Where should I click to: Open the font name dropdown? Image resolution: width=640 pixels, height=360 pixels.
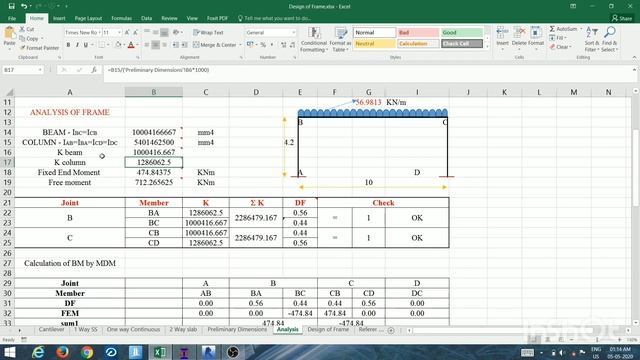(99, 32)
